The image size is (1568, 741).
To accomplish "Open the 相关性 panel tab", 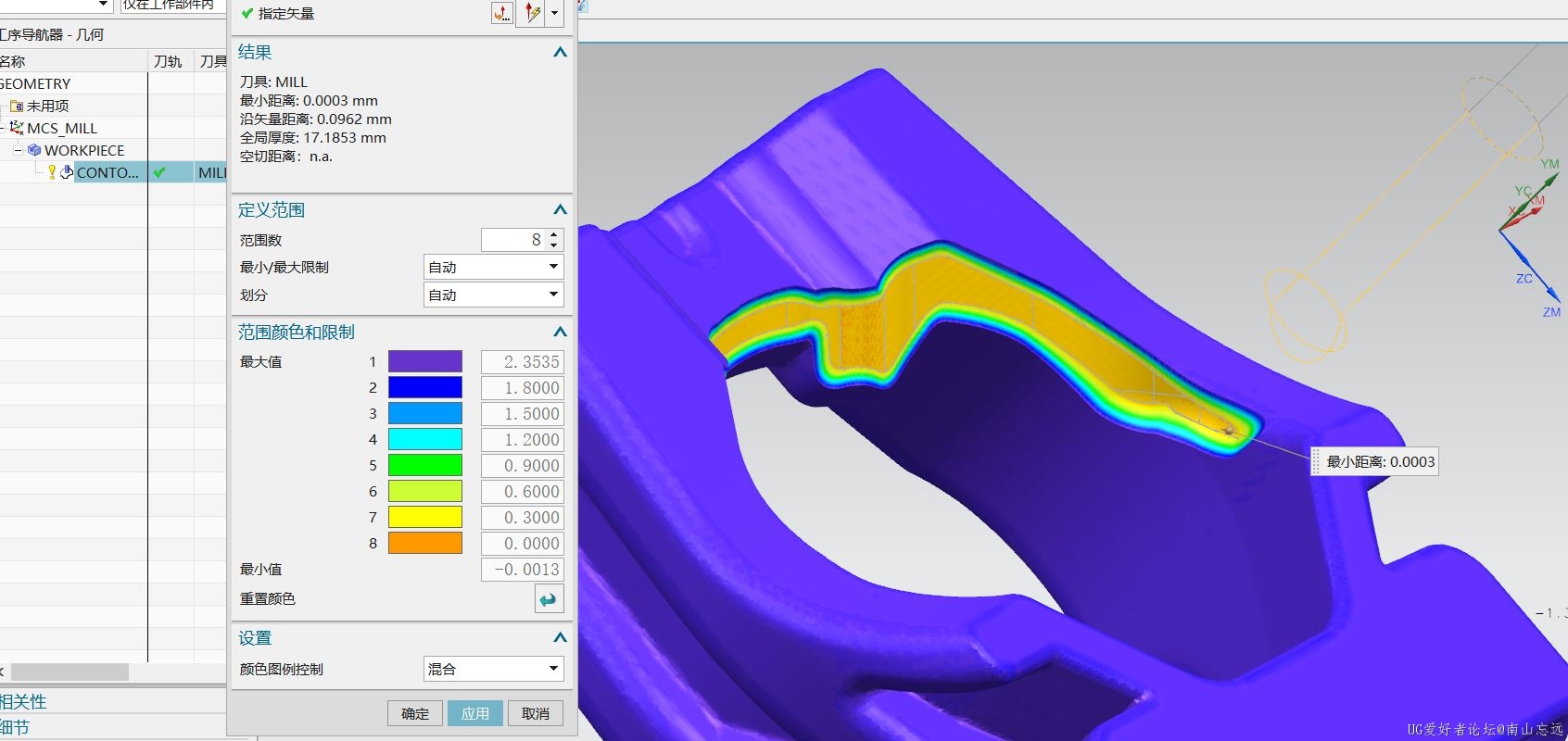I will tap(23, 702).
